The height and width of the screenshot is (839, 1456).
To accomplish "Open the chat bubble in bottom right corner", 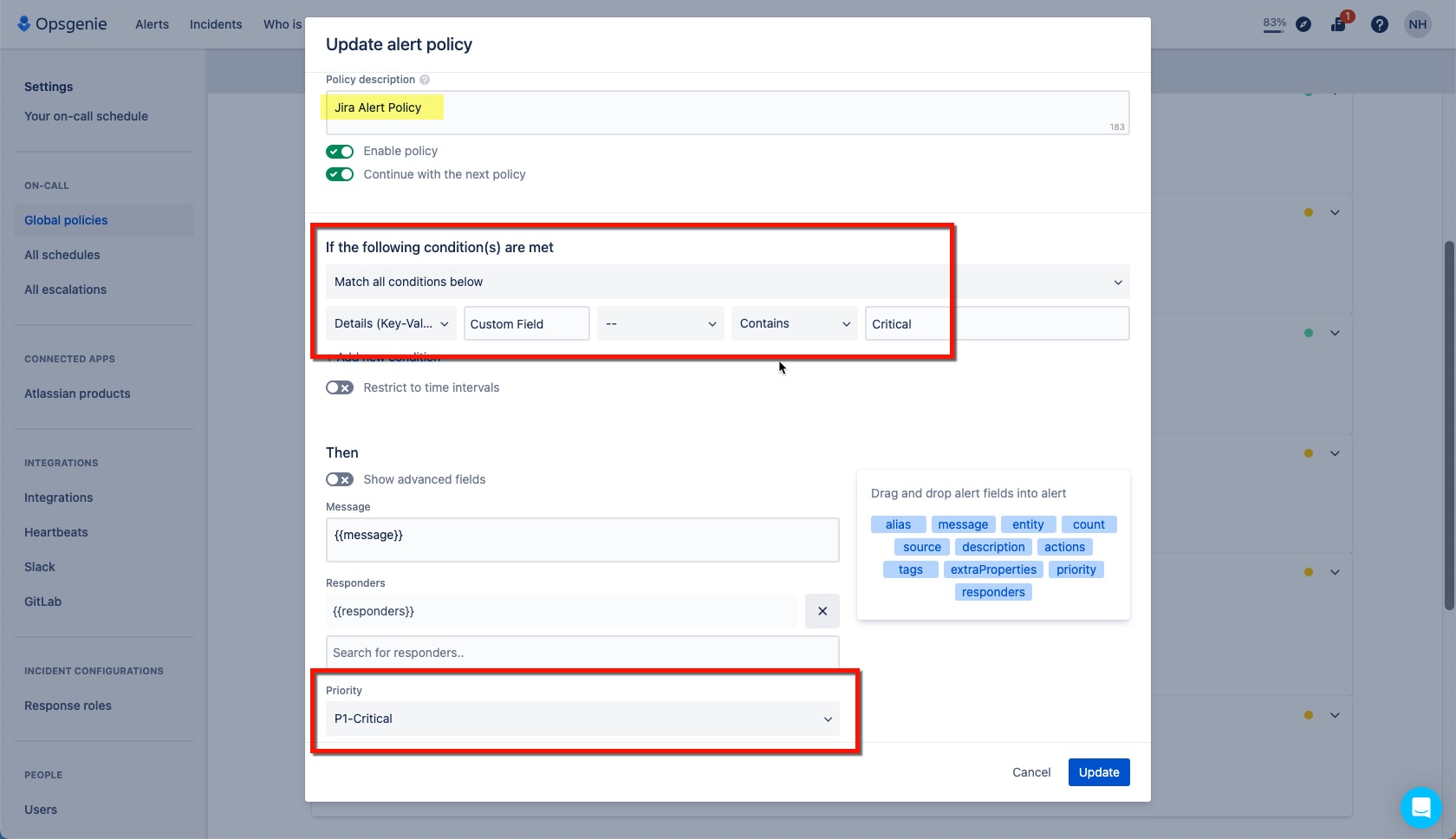I will (x=1420, y=807).
